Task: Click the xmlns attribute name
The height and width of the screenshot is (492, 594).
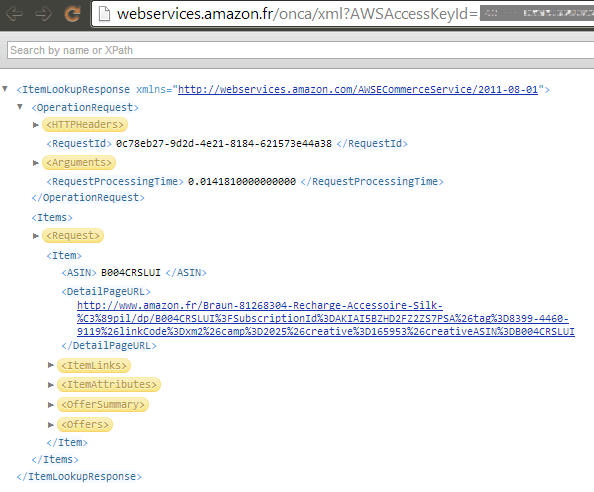Action: [151, 89]
